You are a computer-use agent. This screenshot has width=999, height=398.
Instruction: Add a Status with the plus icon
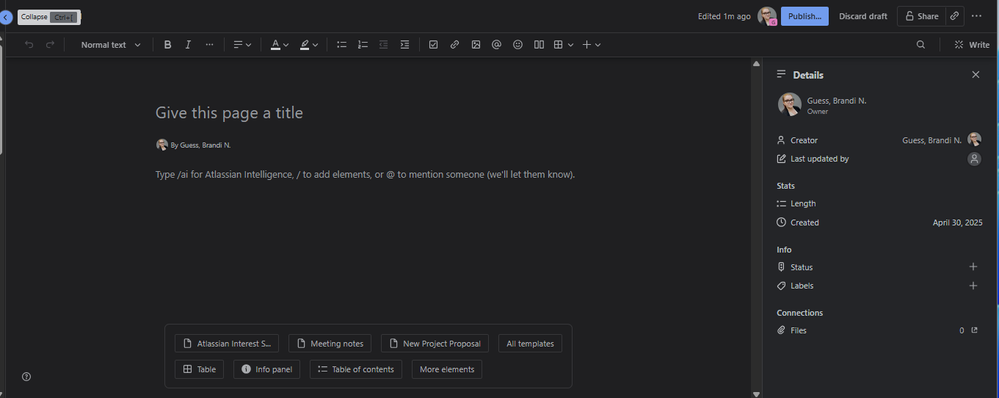pos(973,267)
